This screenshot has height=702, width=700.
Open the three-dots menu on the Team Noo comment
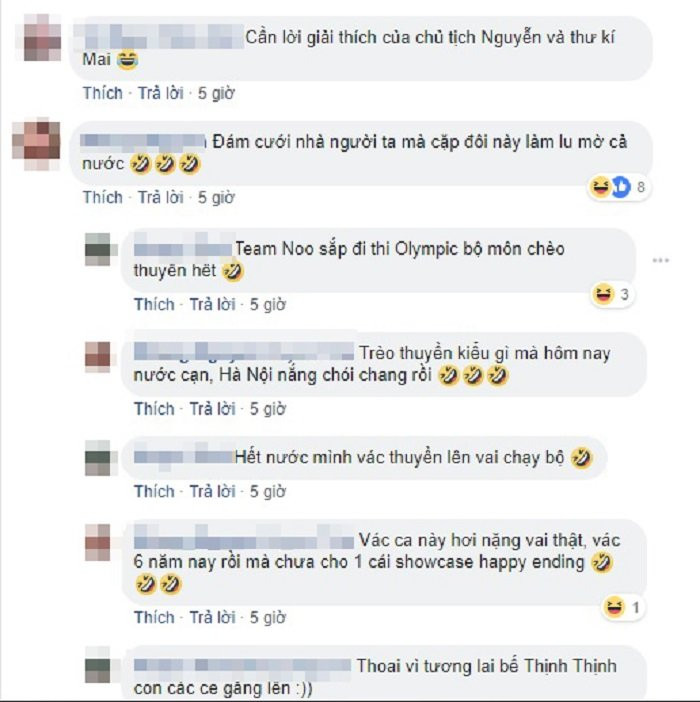(x=661, y=261)
